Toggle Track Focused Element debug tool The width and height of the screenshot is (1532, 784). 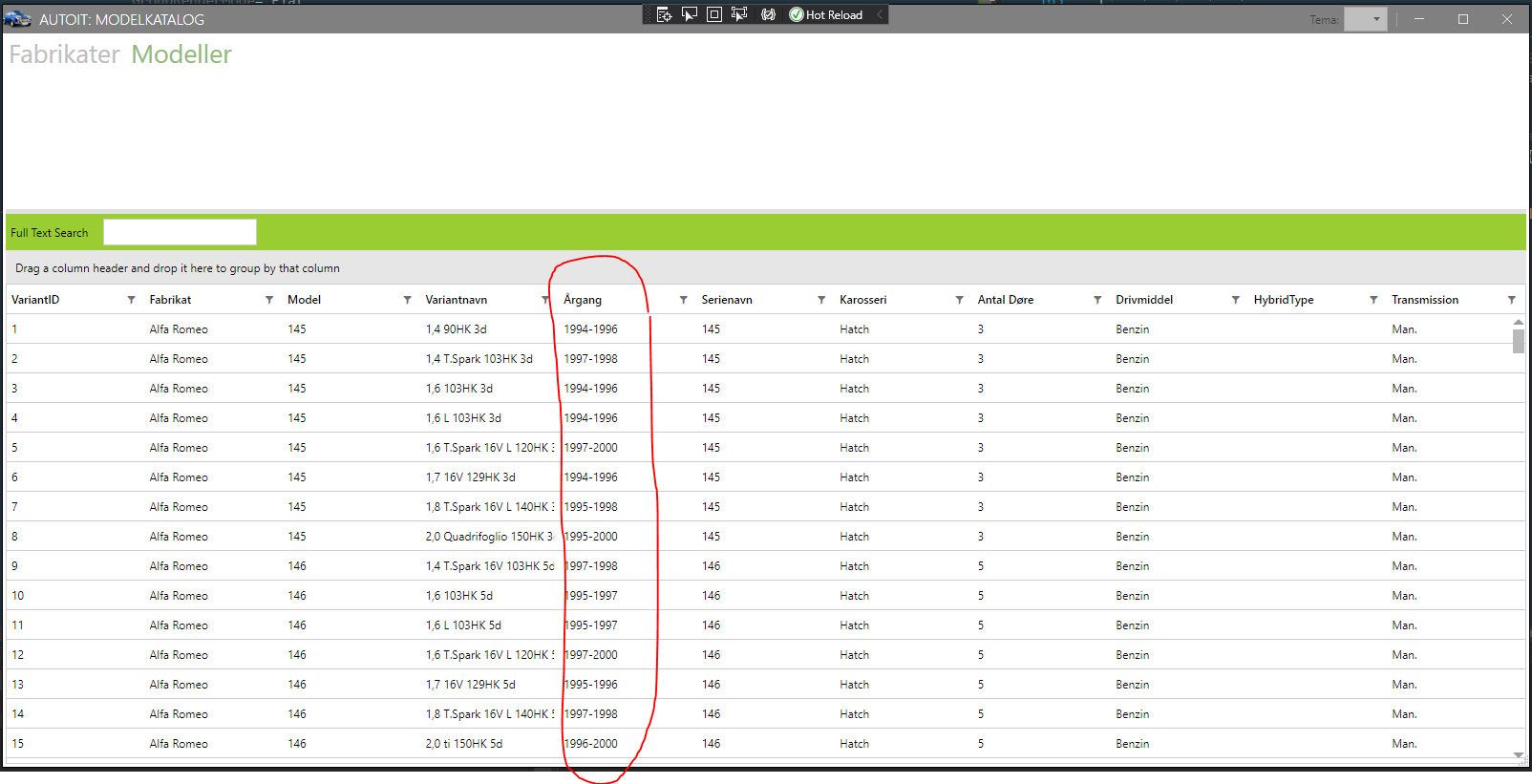[x=739, y=14]
